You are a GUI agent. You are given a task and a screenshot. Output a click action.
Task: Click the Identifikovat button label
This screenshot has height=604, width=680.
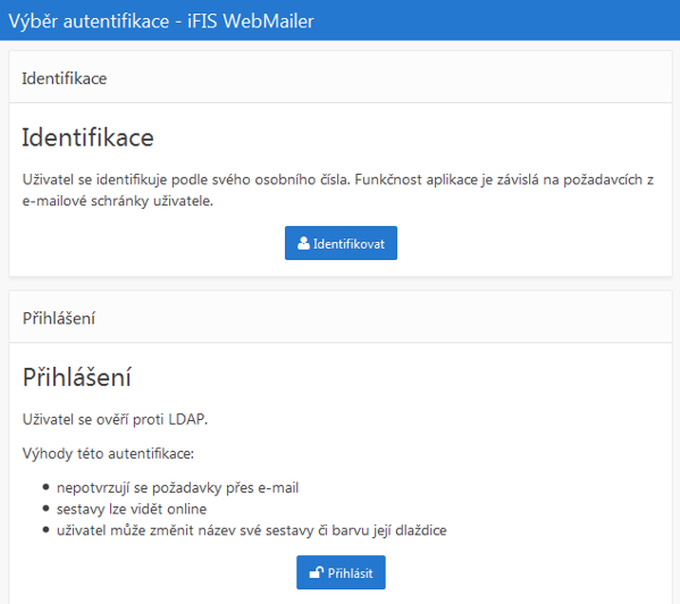[349, 244]
